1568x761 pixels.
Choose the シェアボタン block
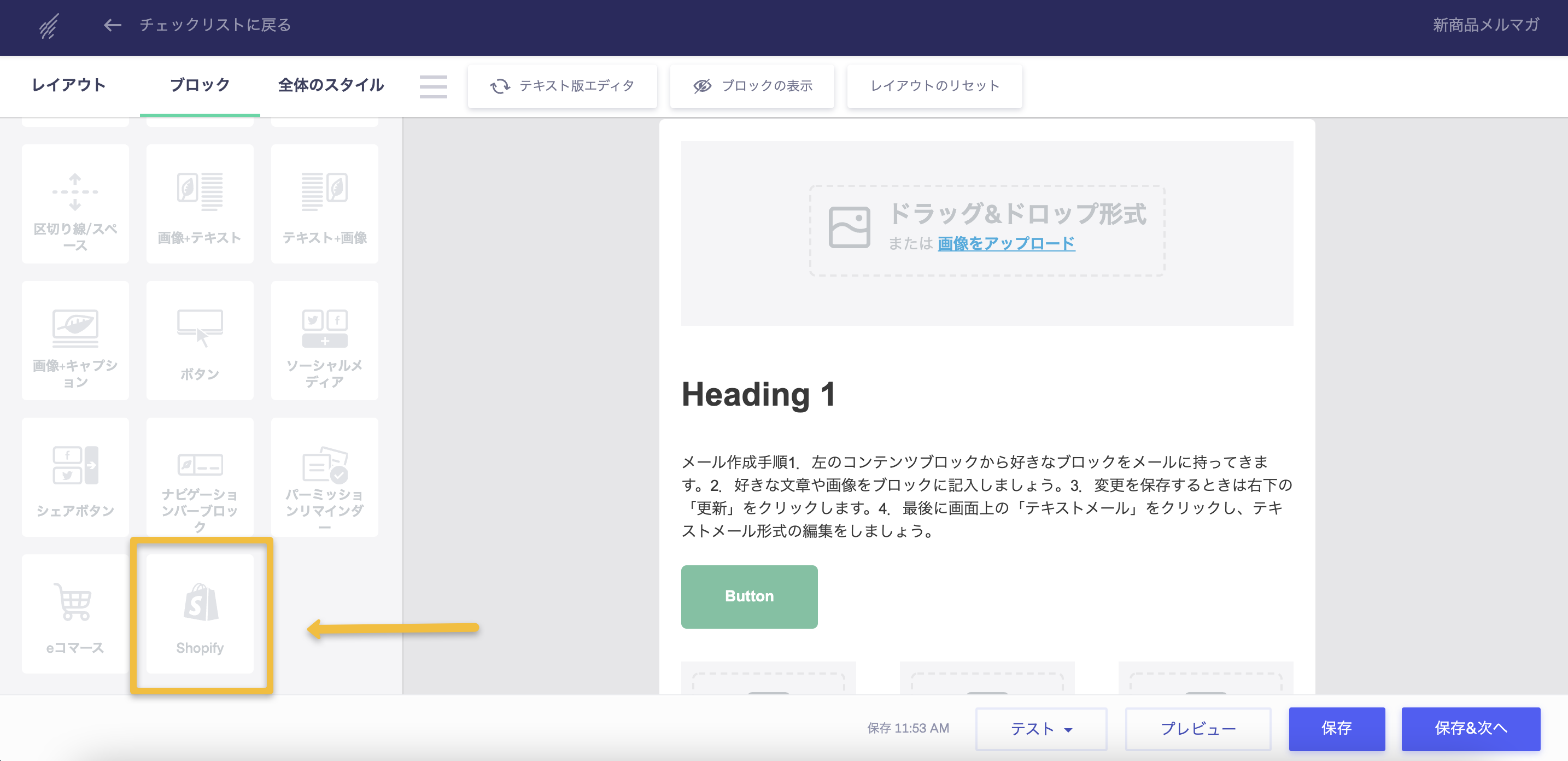(x=75, y=476)
